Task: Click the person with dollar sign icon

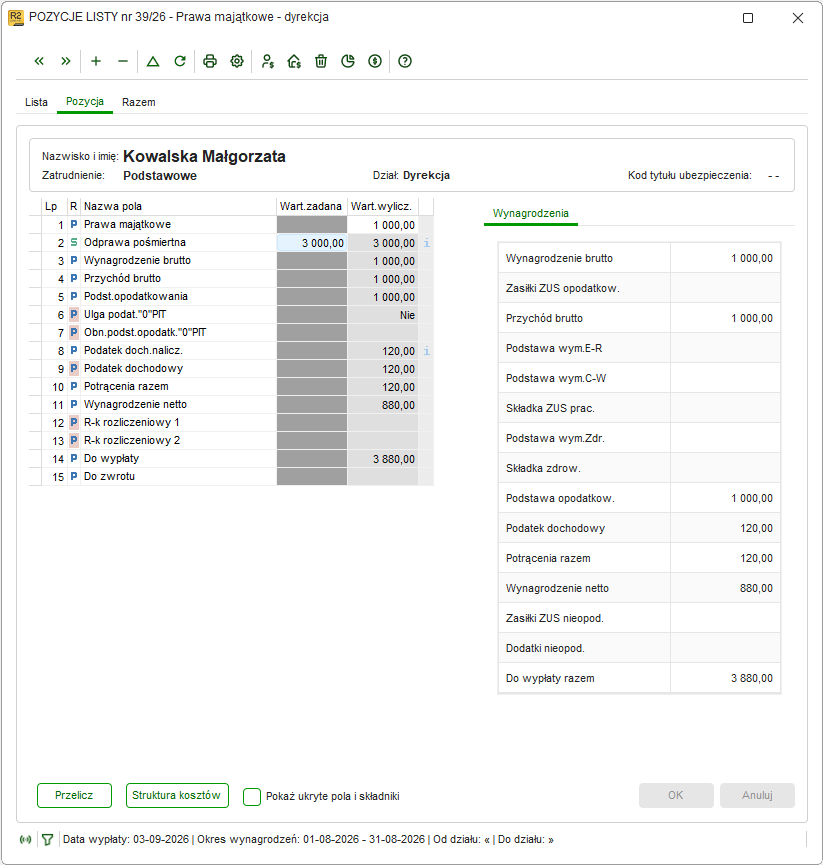Action: click(268, 61)
